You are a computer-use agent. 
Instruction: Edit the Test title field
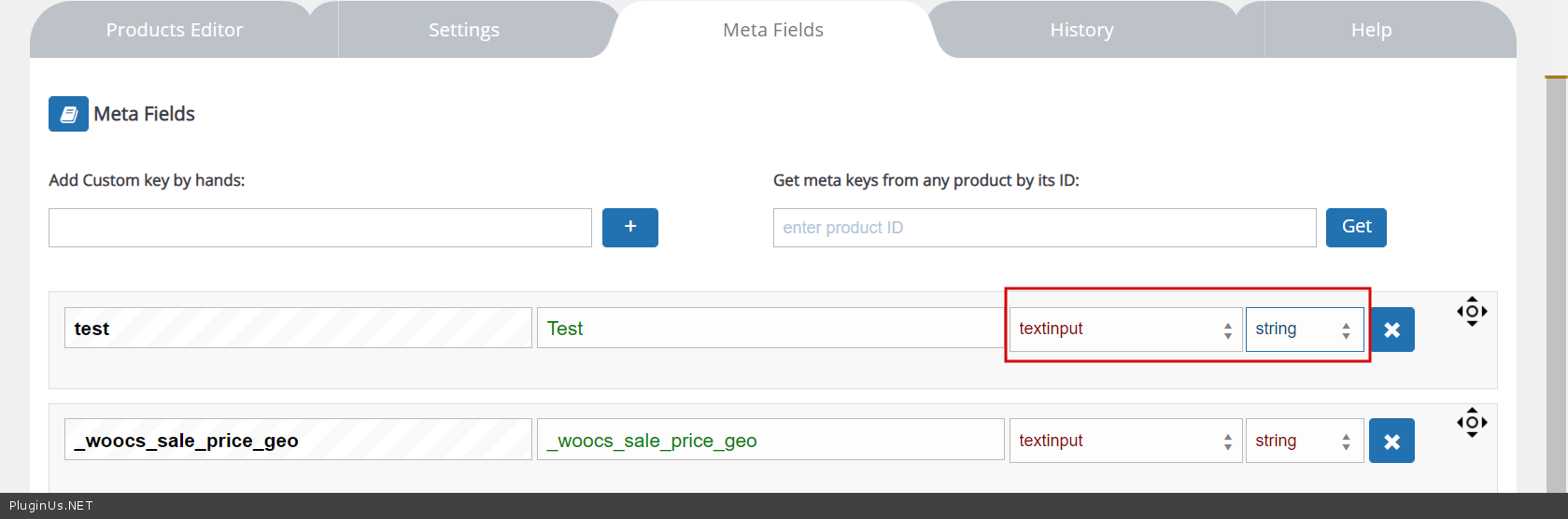[x=770, y=329]
